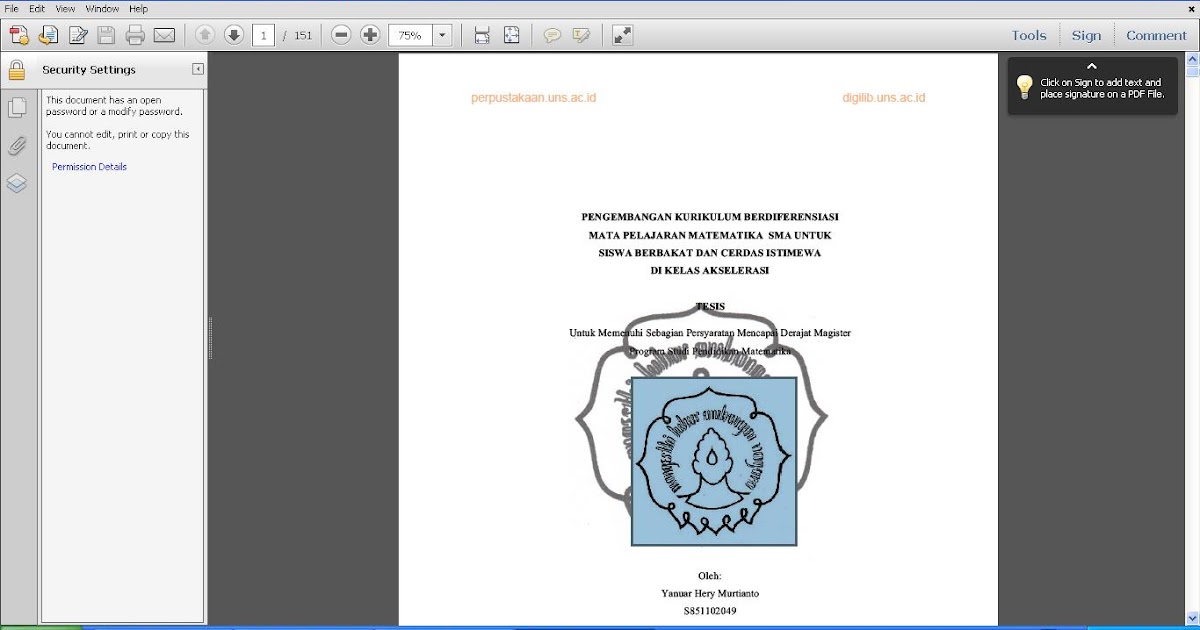Click the DI KELAS AKSELERASI title line
Viewport: 1200px width, 630px height.
(710, 271)
